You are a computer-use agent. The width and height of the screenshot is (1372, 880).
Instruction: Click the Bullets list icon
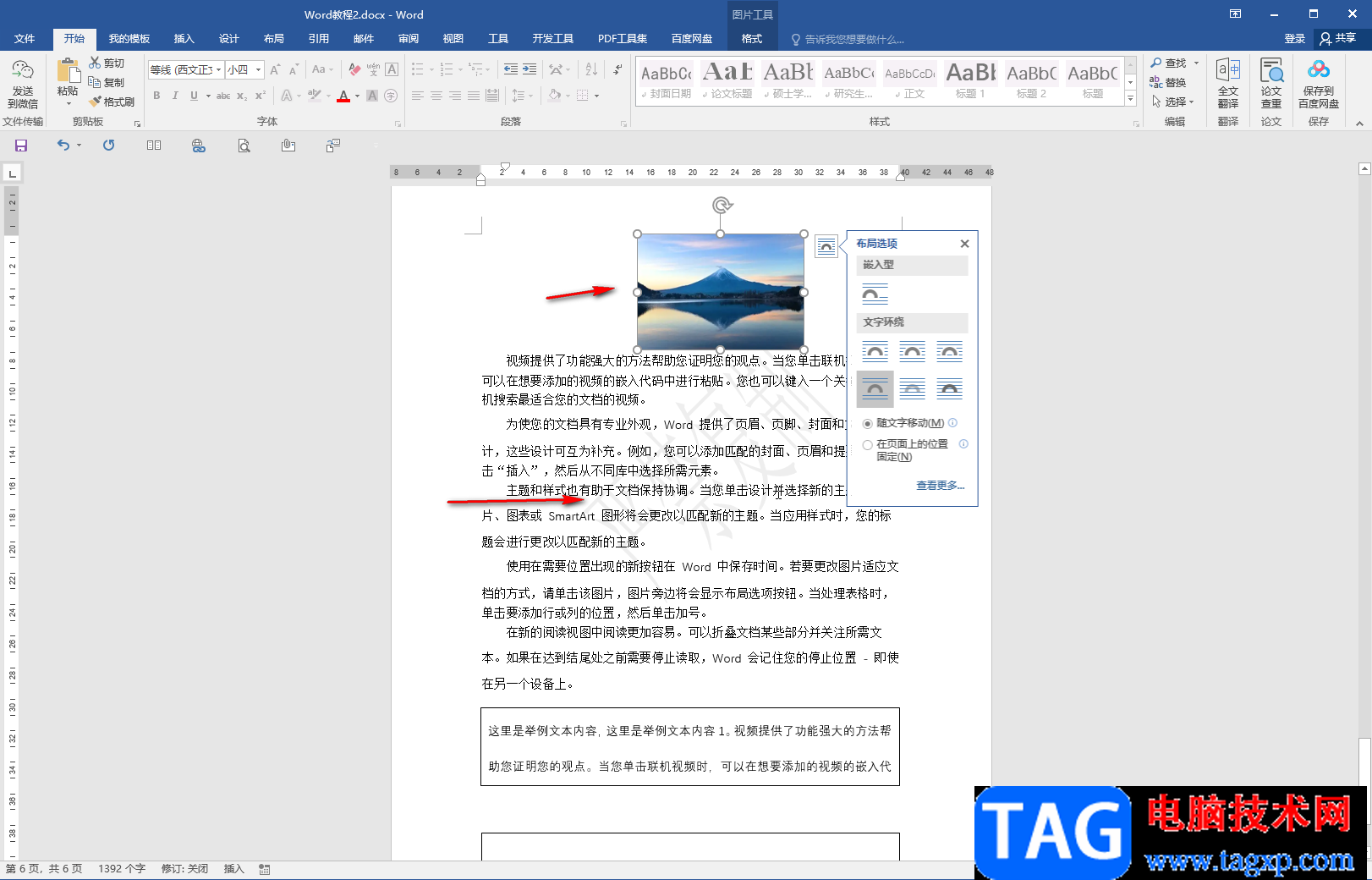tap(418, 69)
